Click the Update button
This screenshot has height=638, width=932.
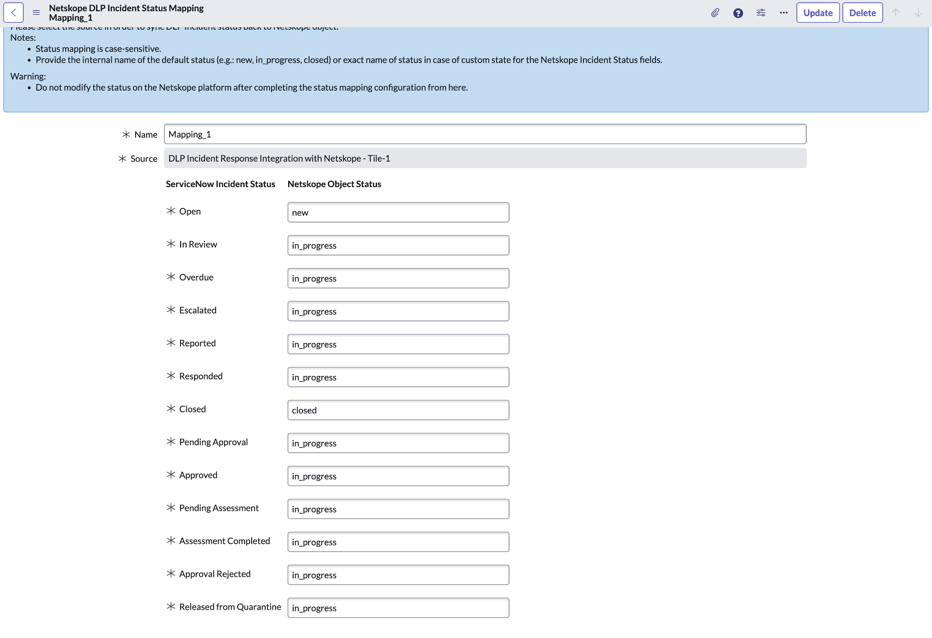818,12
